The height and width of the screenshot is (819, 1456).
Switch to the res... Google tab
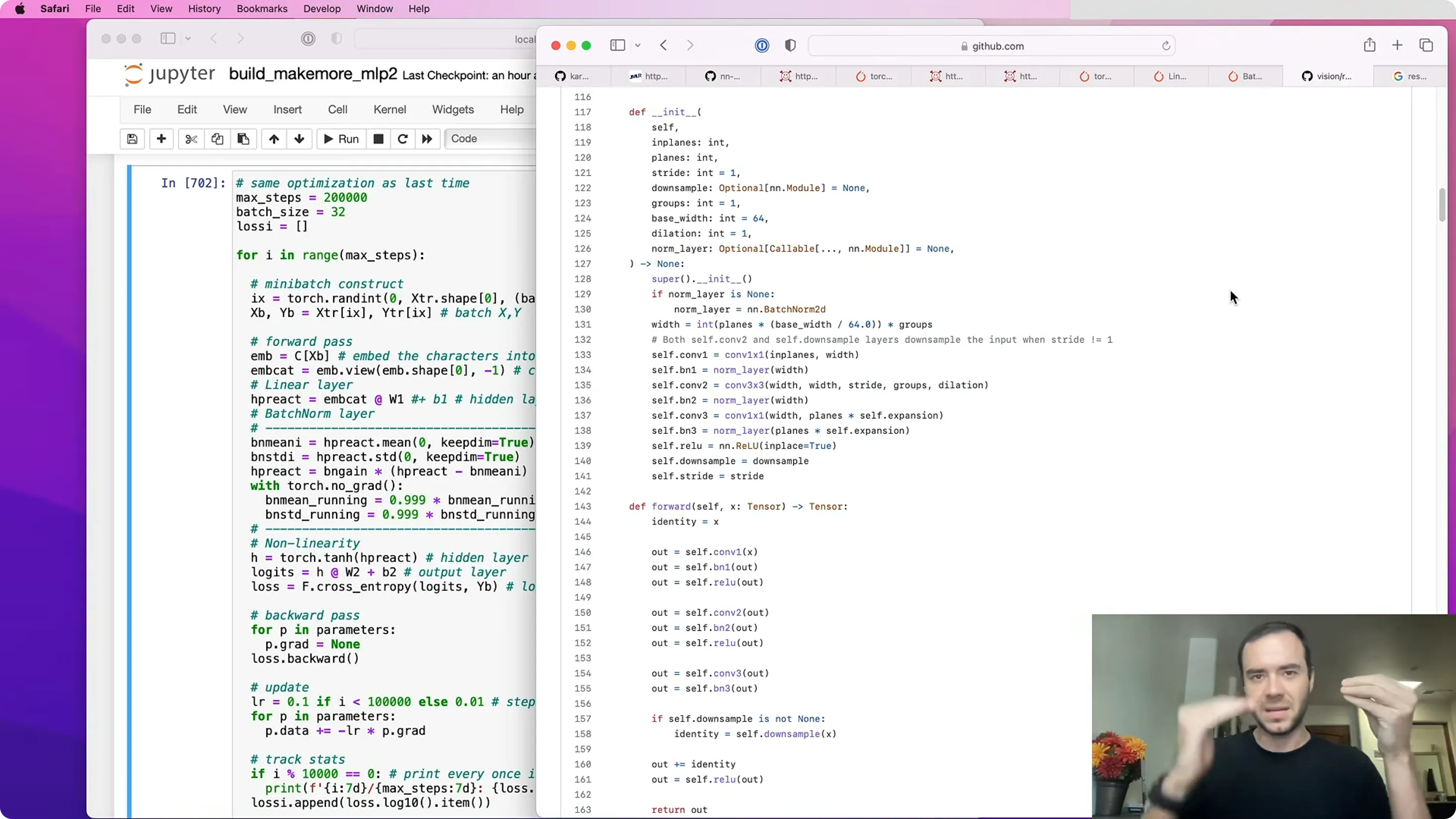[x=1409, y=76]
